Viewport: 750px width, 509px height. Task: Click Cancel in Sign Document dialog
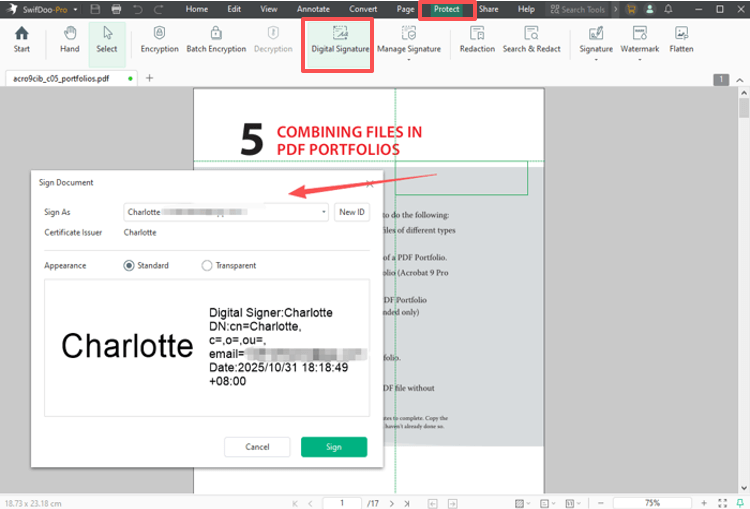click(x=257, y=447)
